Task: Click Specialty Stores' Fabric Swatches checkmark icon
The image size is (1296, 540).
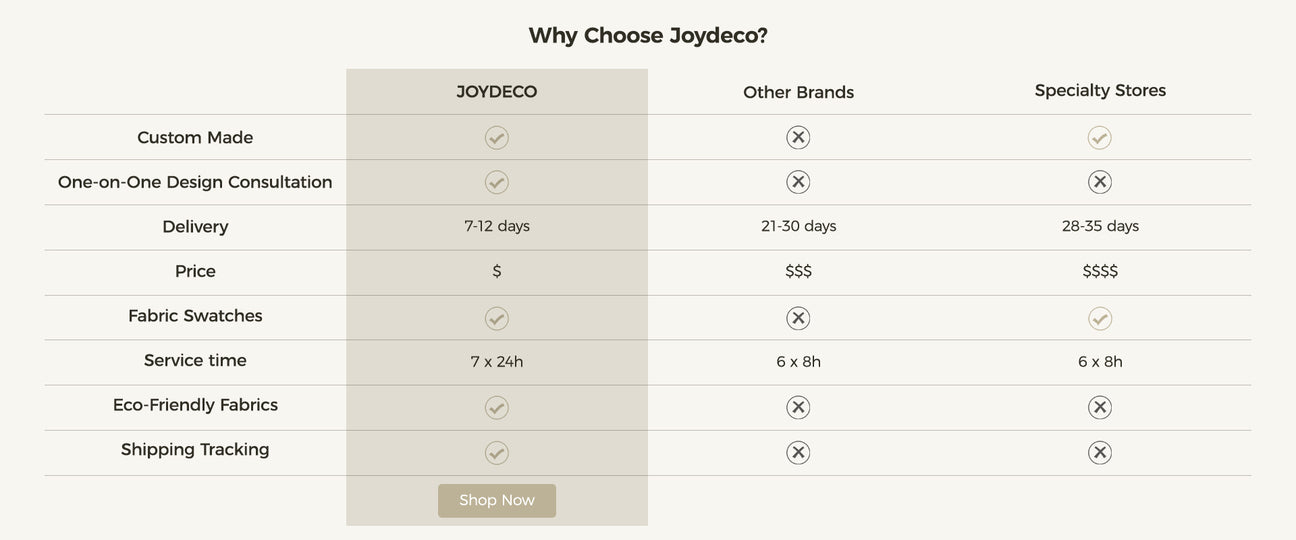Action: tap(1100, 319)
